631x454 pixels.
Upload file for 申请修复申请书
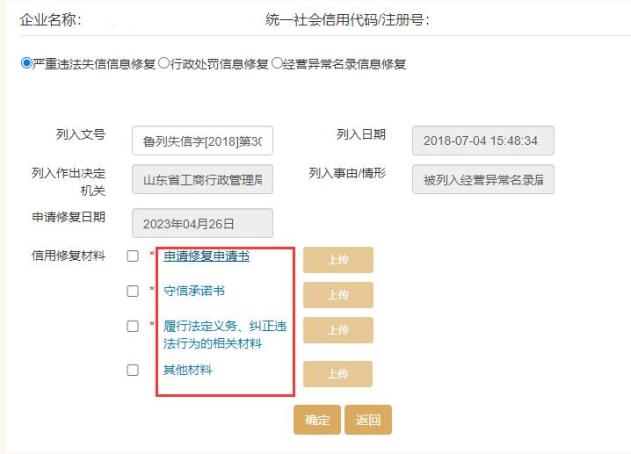point(338,260)
